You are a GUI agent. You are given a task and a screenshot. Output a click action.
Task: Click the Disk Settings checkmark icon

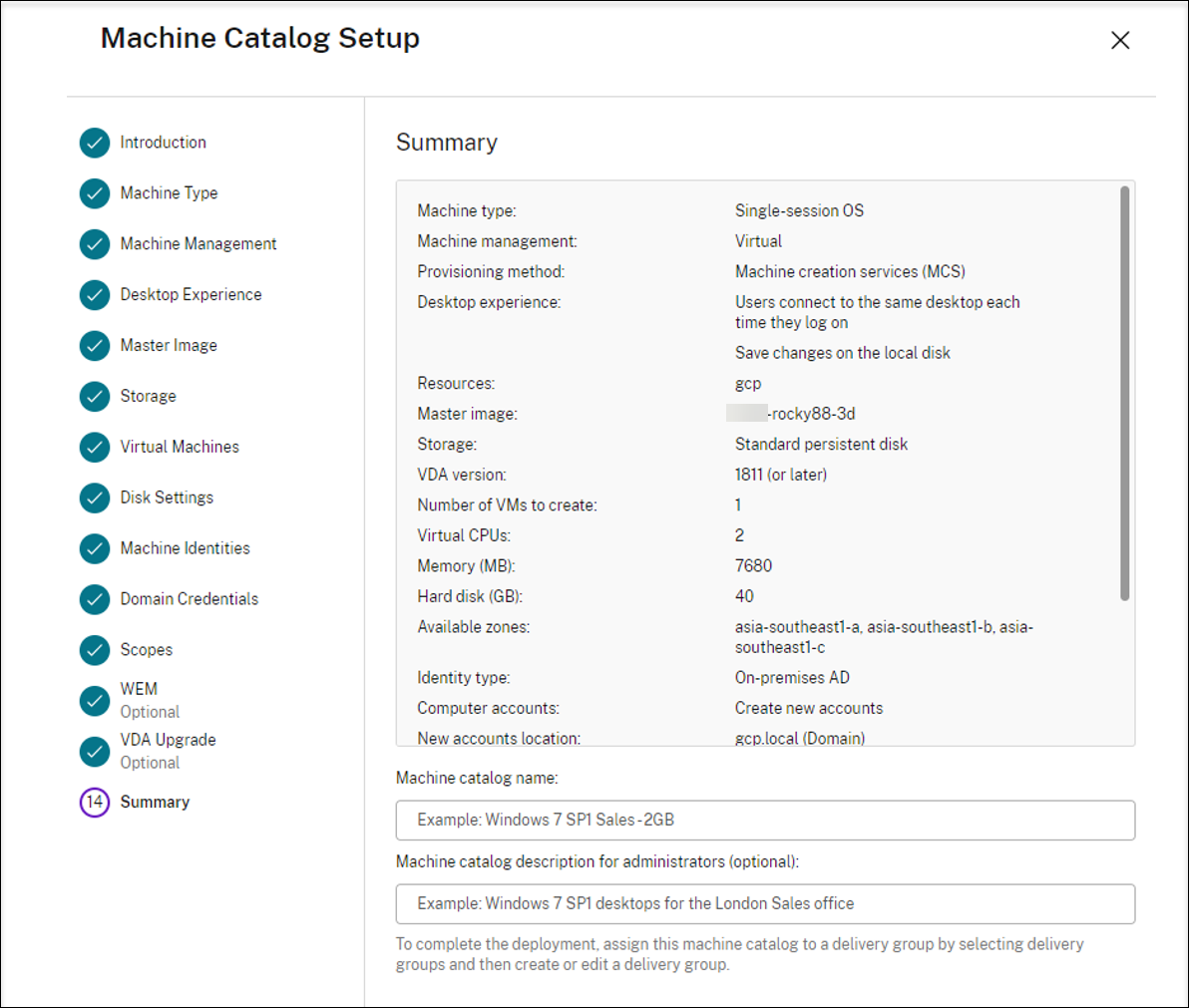click(94, 498)
